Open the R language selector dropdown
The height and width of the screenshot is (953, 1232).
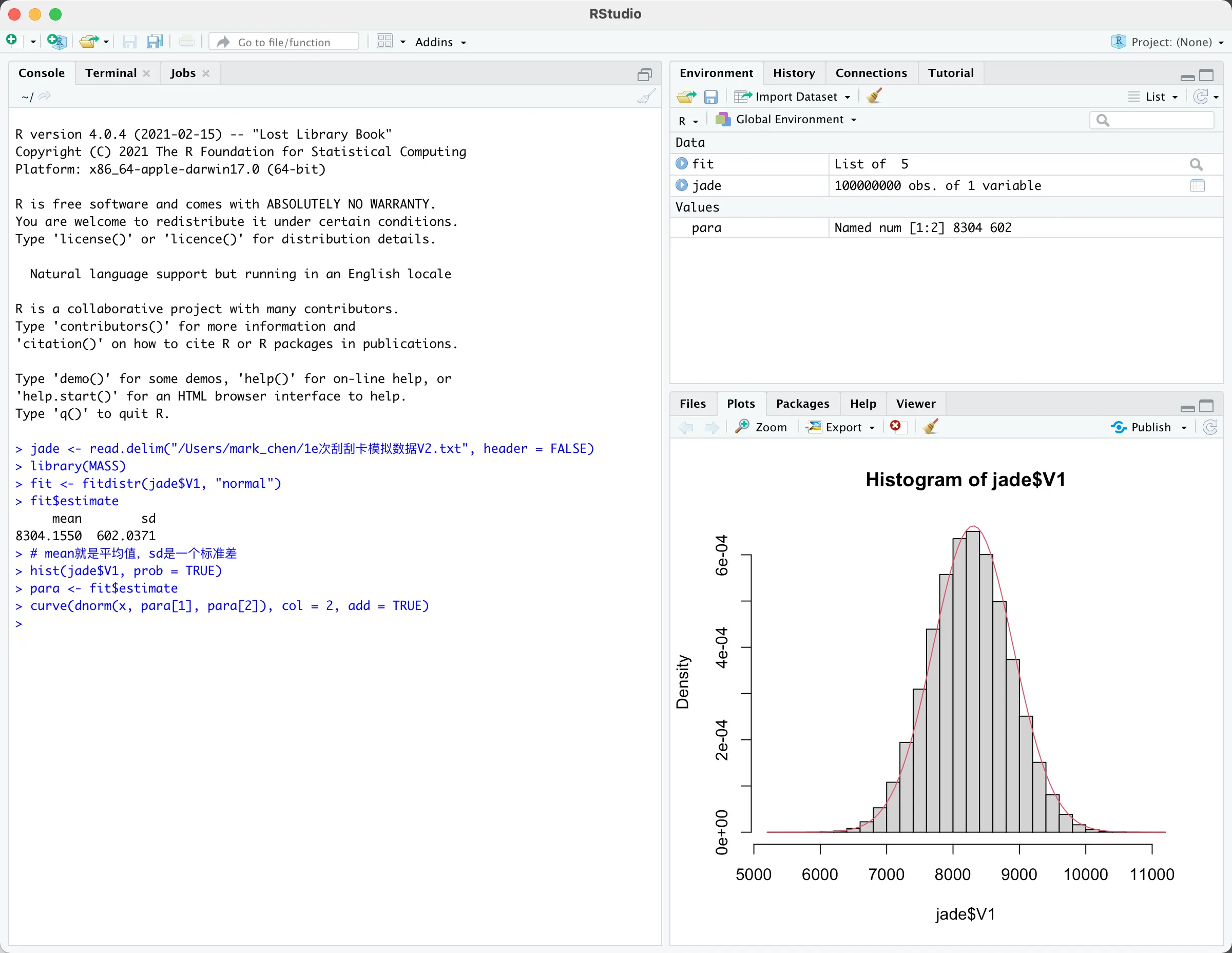tap(688, 121)
